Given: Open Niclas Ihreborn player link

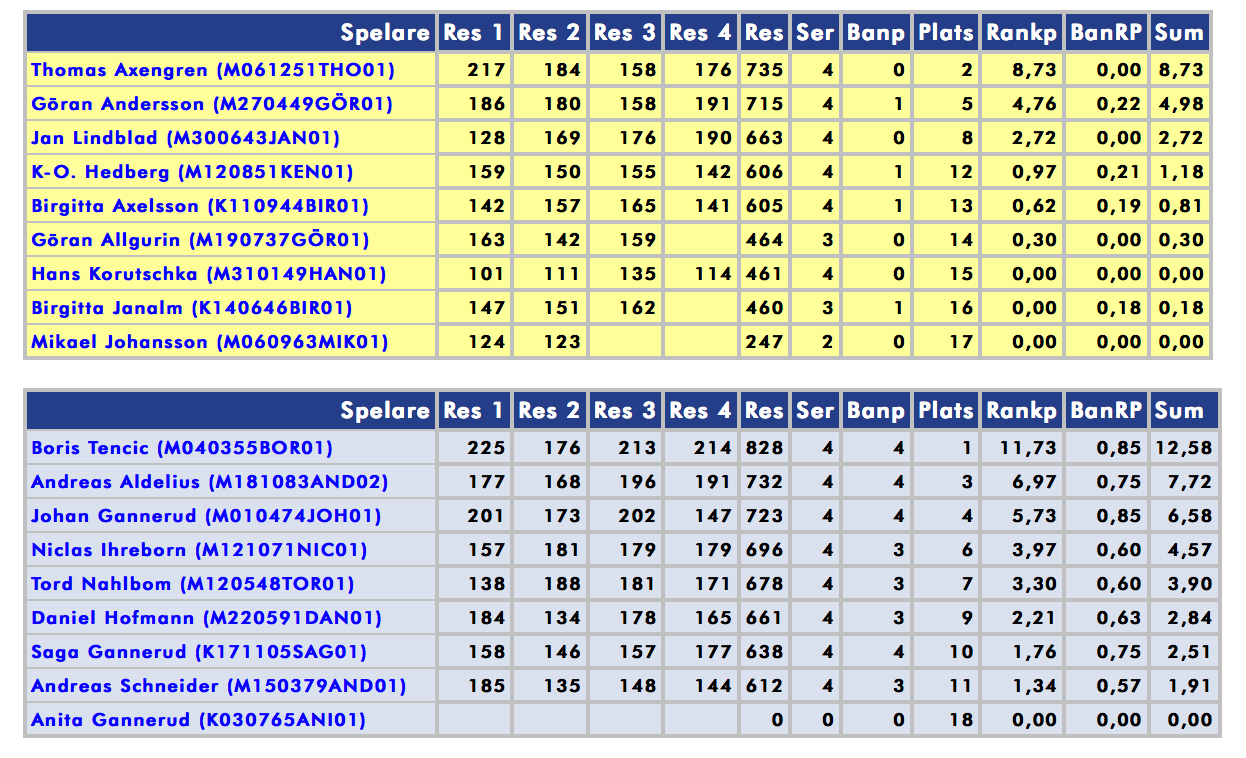Looking at the screenshot, I should coord(199,550).
